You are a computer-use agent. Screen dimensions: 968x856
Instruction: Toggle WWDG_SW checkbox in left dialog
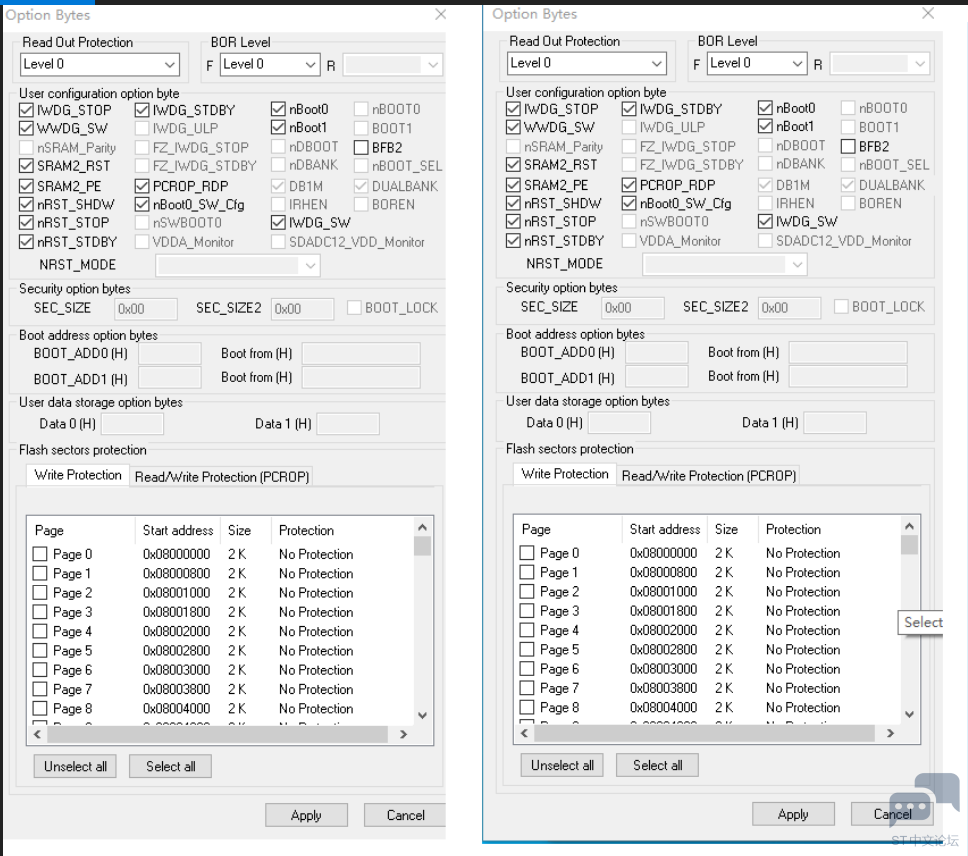[x=26, y=128]
